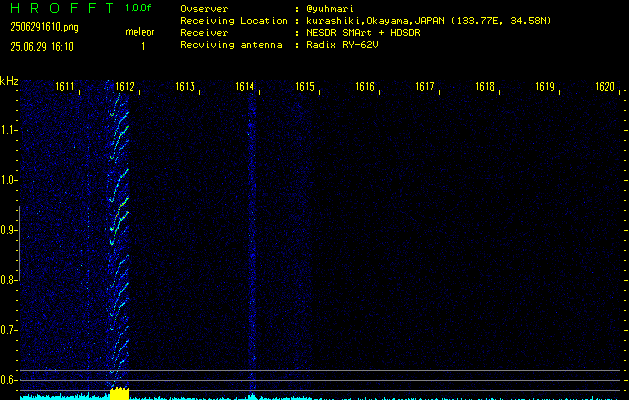The width and height of the screenshot is (629, 400).
Task: Click the timestamp 25.06.29 16:10
Action: [x=42, y=47]
